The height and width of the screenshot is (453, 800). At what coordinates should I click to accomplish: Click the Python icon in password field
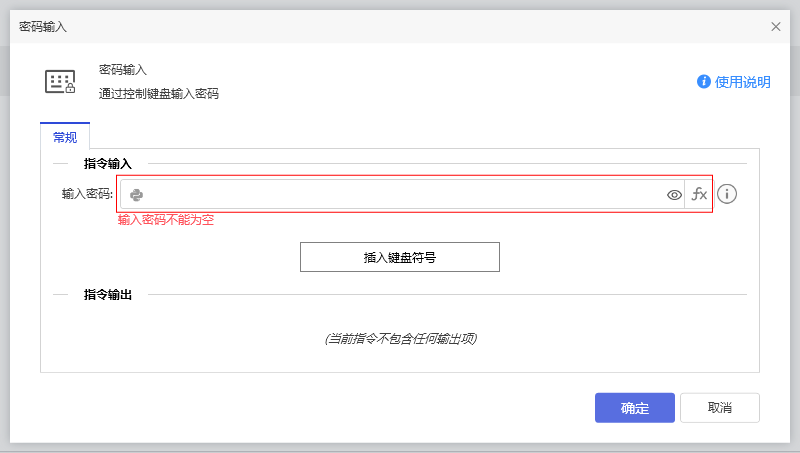(x=137, y=195)
